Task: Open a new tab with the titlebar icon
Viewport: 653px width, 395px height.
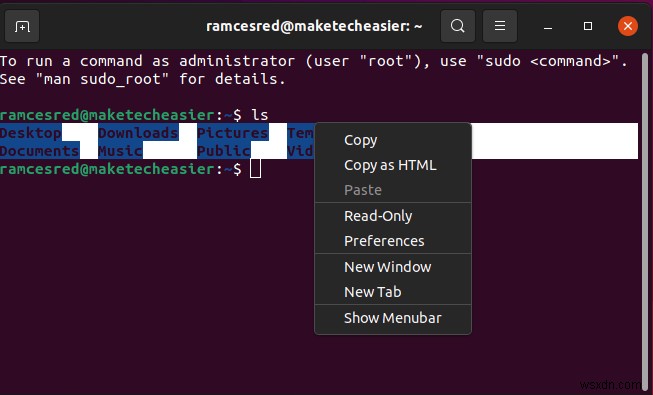Action: [22, 26]
